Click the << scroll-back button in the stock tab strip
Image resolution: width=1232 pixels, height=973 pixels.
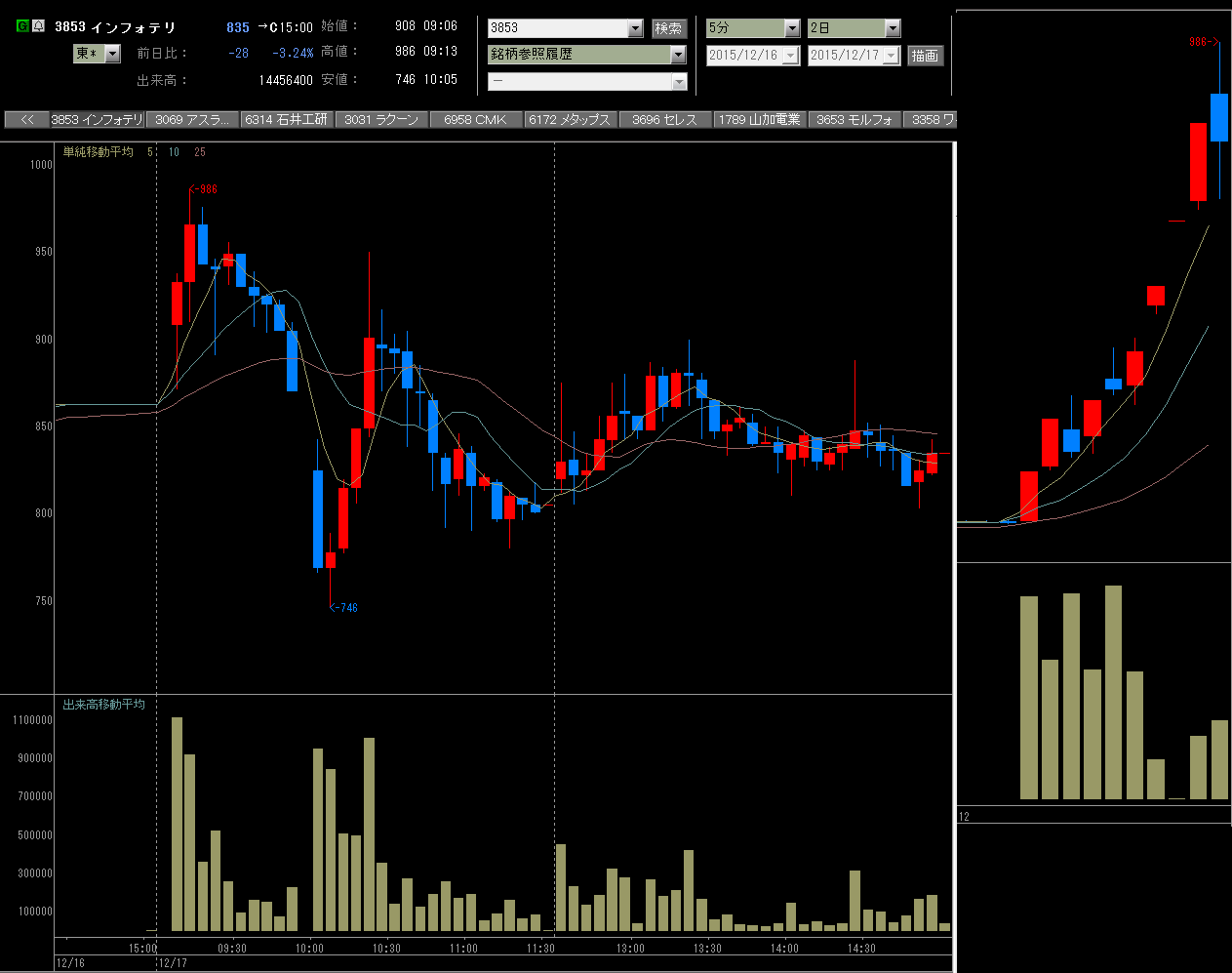click(27, 119)
